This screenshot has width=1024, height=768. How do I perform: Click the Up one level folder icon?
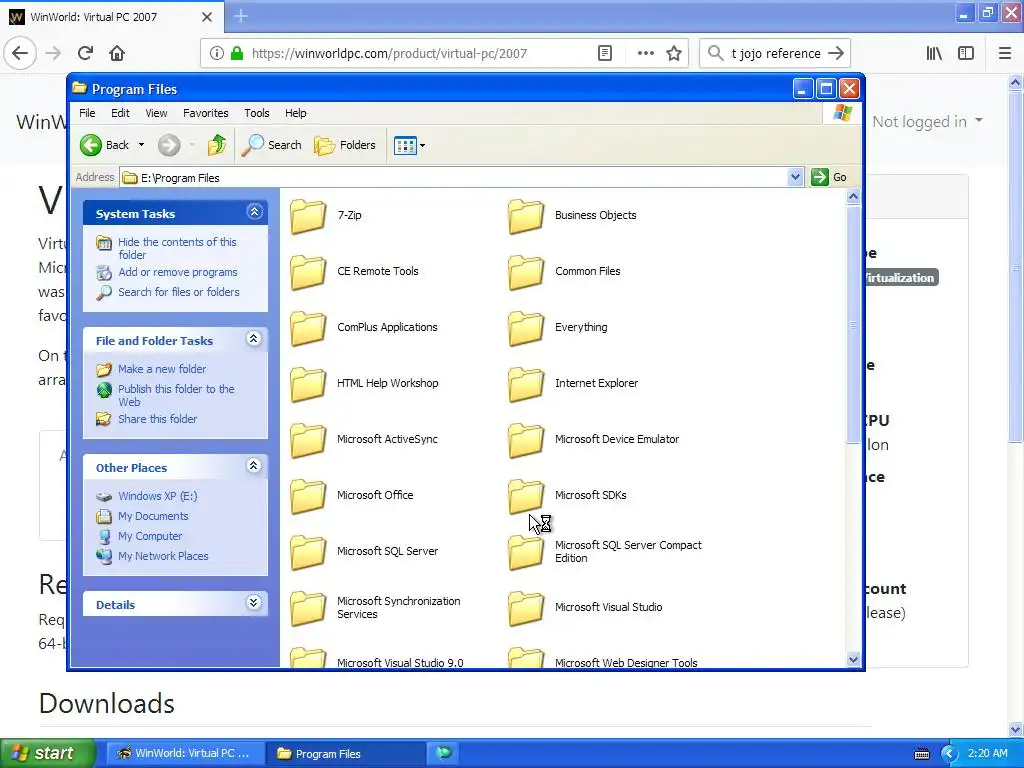[x=217, y=145]
